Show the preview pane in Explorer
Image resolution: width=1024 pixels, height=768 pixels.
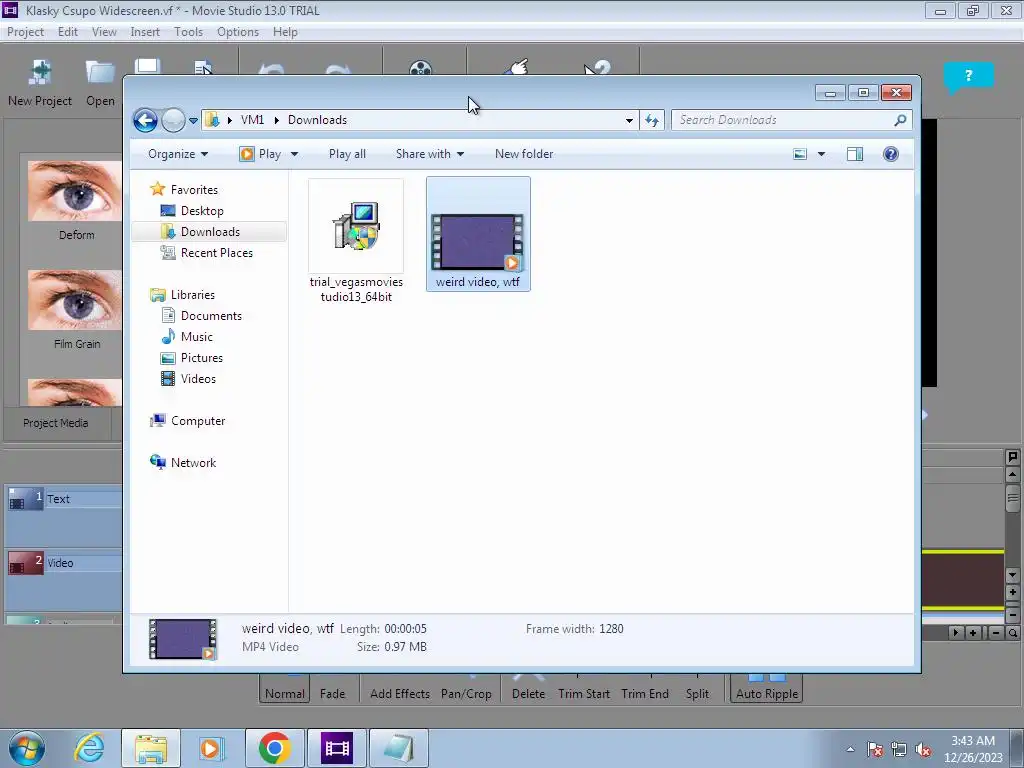point(854,154)
